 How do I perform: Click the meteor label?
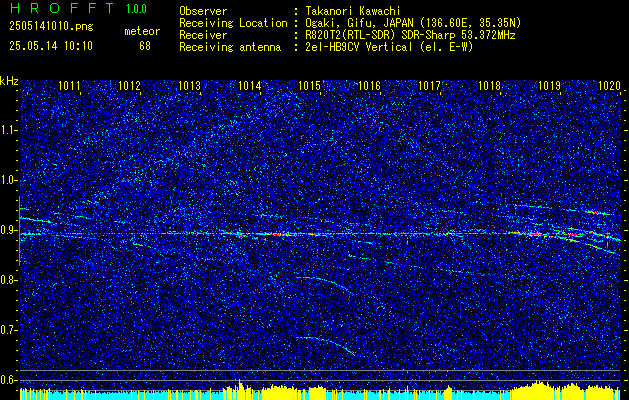click(142, 31)
